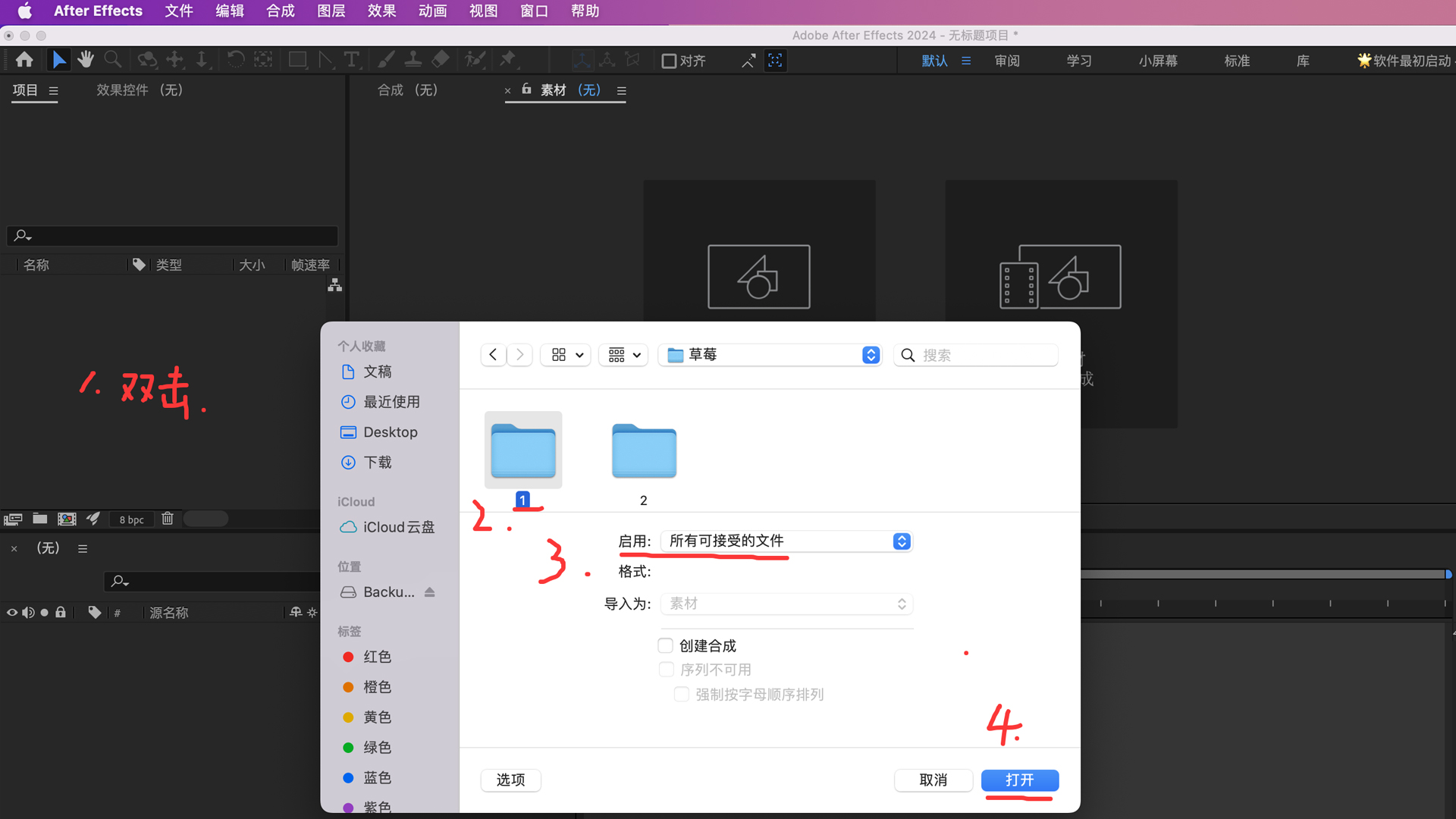The image size is (1456, 819).
Task: Switch to the 项目 panel tab
Action: (x=25, y=89)
